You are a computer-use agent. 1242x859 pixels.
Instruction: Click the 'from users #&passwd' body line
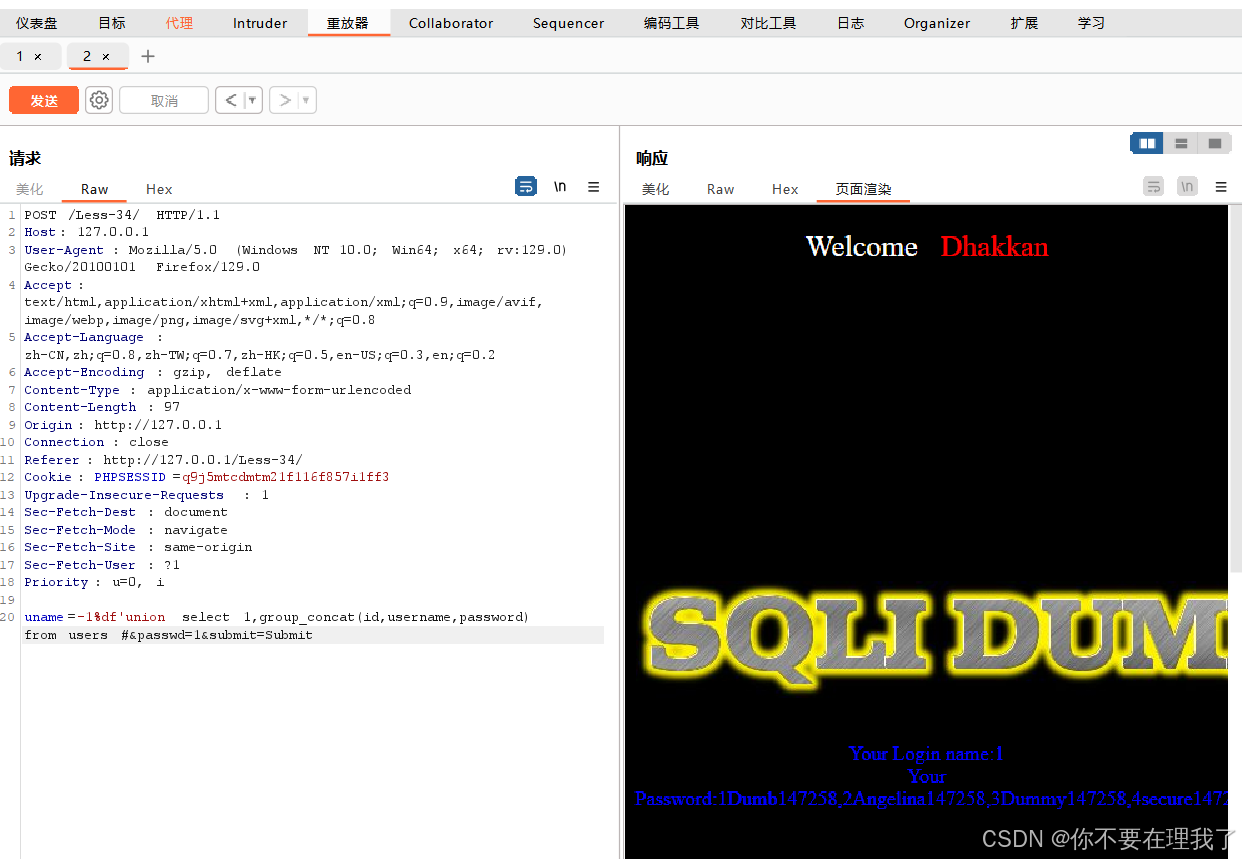pos(168,635)
